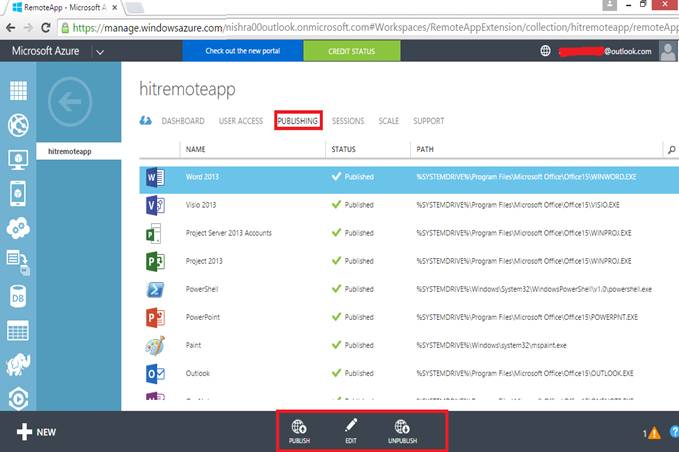679x452 pixels.
Task: Select the Project Server 2013 Accounts name
Action: click(229, 233)
